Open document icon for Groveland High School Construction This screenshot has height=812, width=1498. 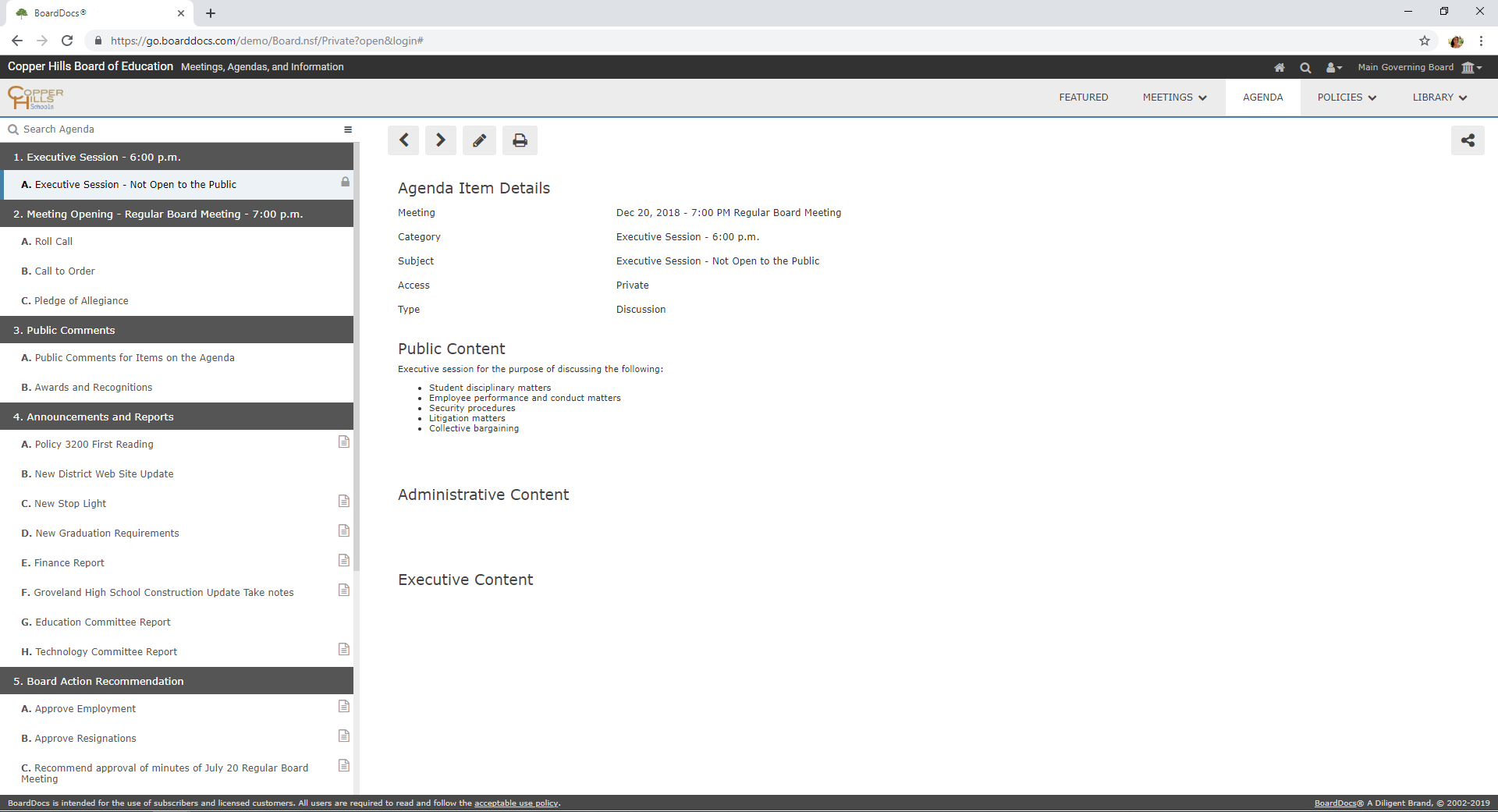(x=343, y=590)
